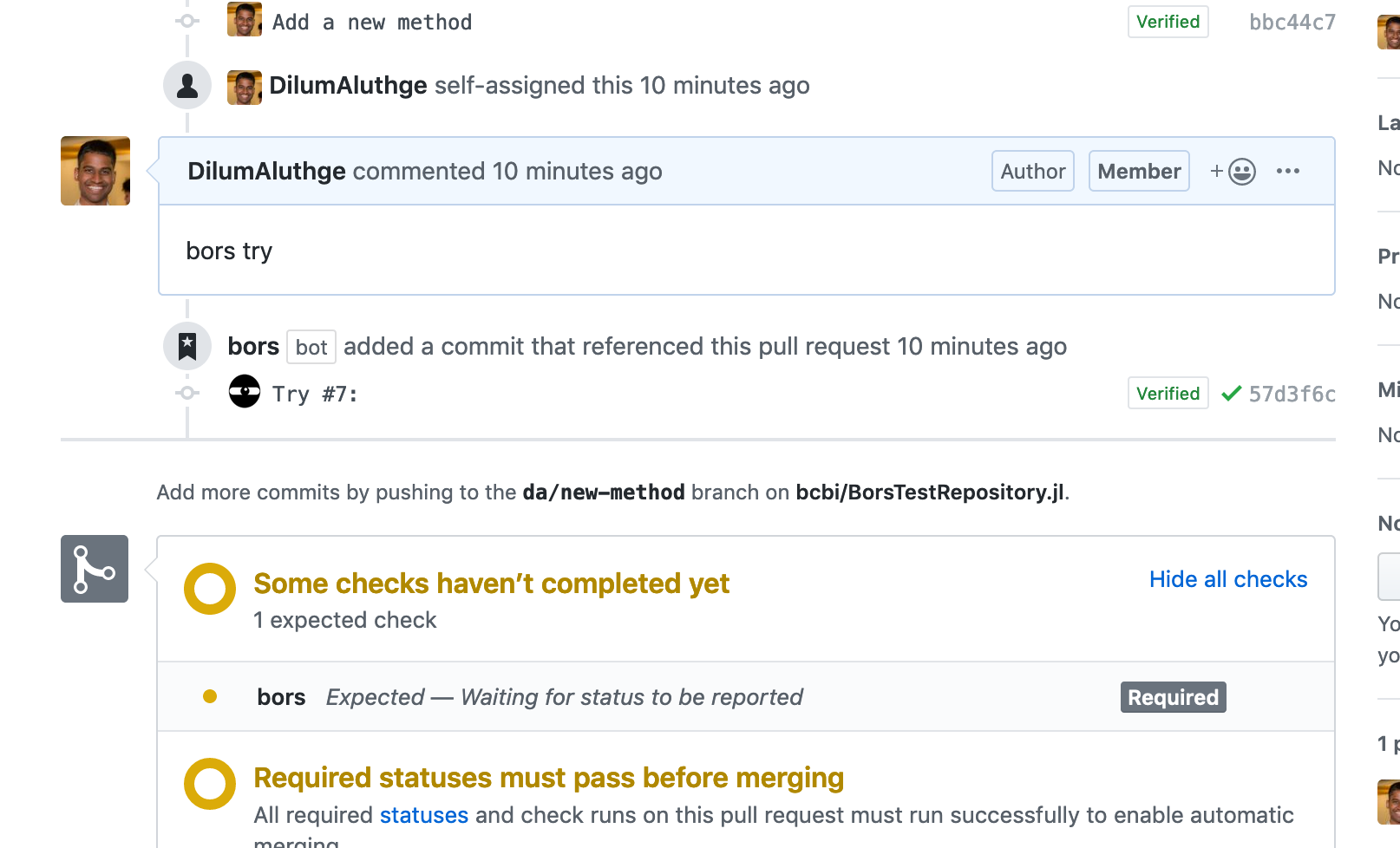
Task: Click the Verified badge for Try #7 commit
Action: (x=1168, y=394)
